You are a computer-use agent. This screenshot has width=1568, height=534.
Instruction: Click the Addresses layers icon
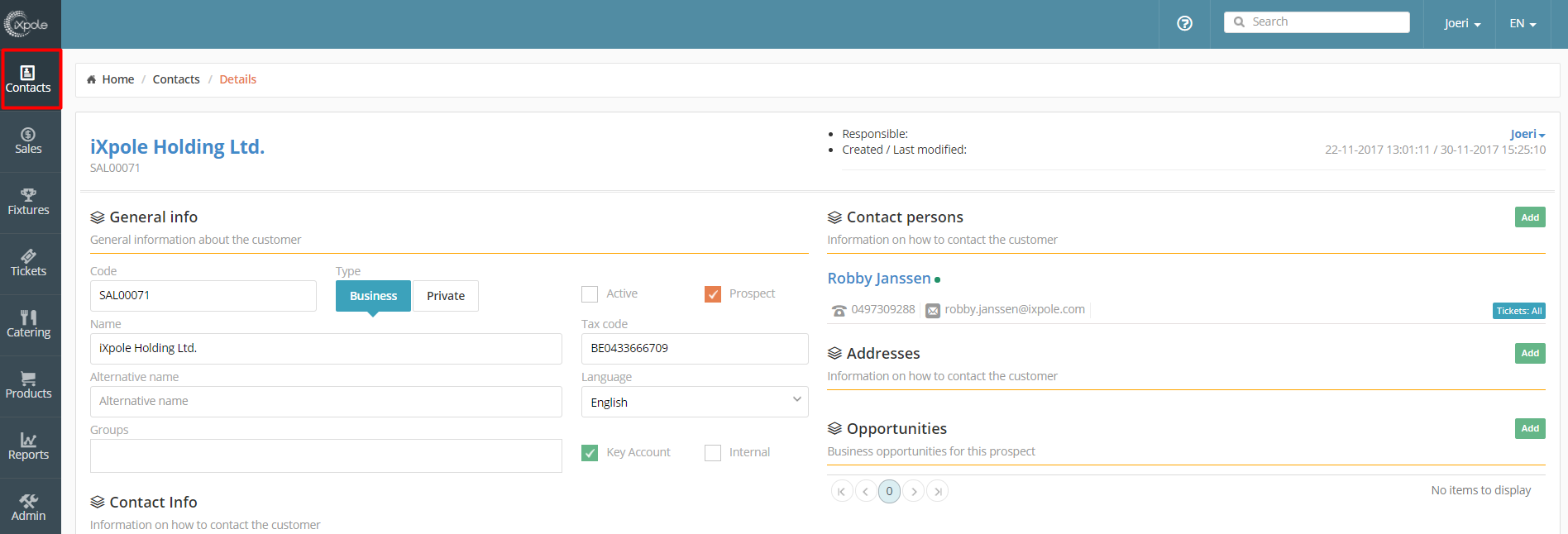[834, 354]
